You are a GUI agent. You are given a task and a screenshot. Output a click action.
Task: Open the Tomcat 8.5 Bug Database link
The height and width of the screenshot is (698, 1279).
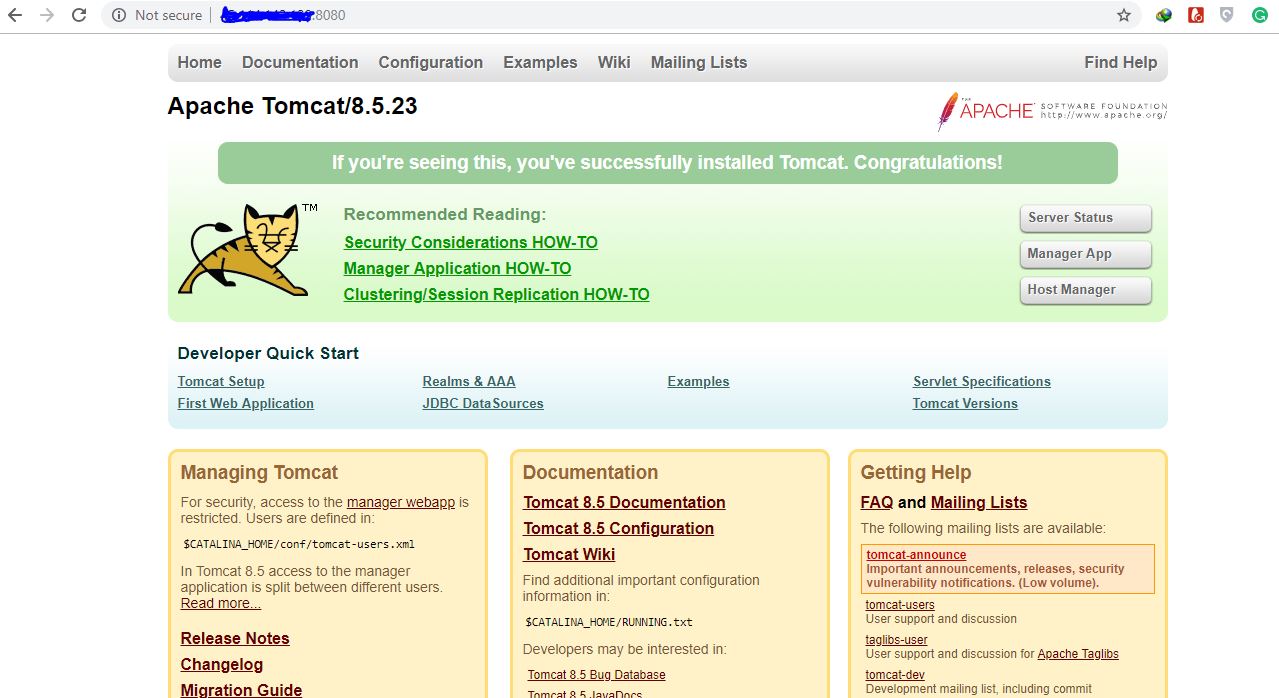(596, 675)
